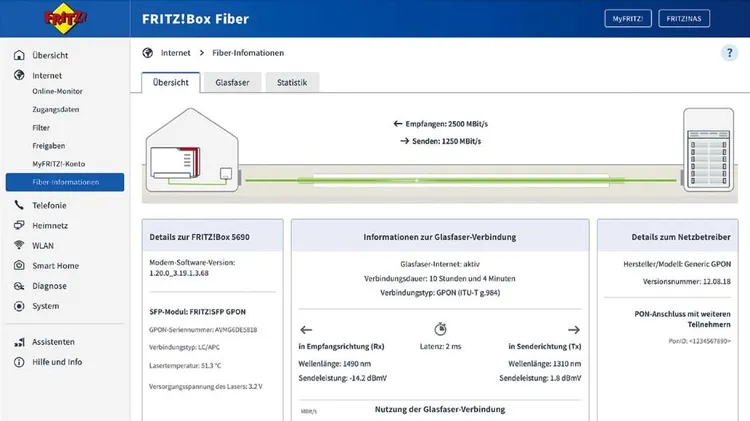Click 'Latenz: 2 ms' text
This screenshot has width=750, height=421.
(441, 346)
